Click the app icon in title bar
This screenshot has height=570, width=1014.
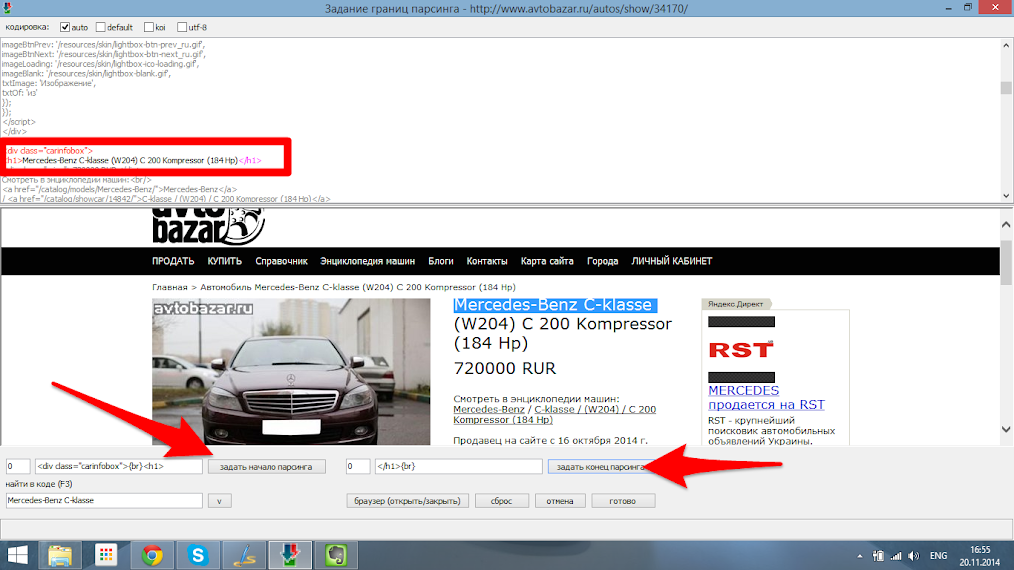tap(8, 8)
